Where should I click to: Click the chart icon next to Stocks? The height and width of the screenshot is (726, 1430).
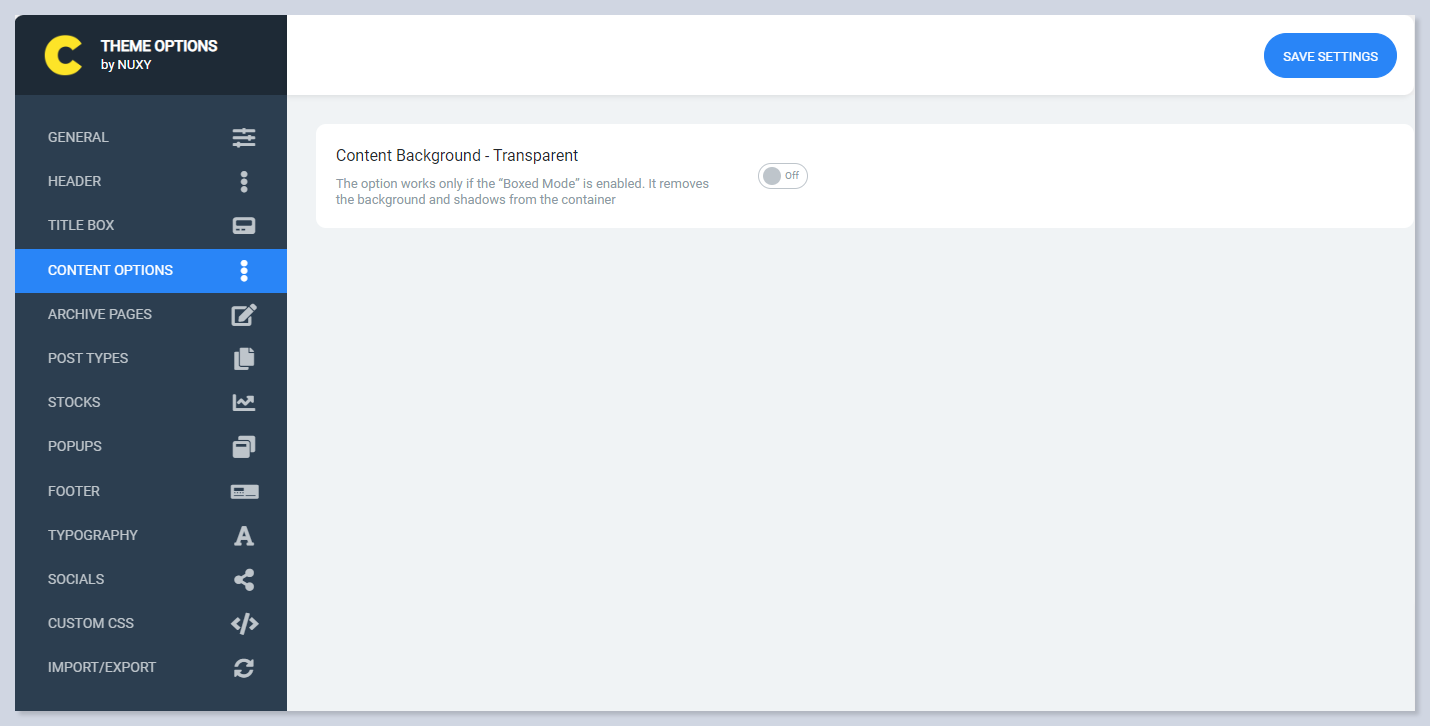244,403
